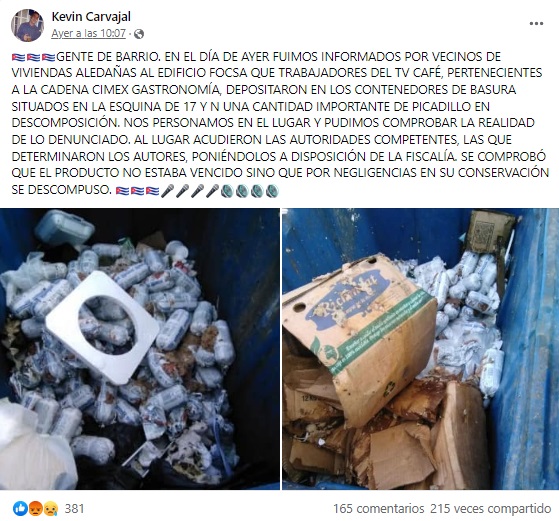Click the first microphone emoji at end of post
This screenshot has width=559, height=521.
[167, 190]
